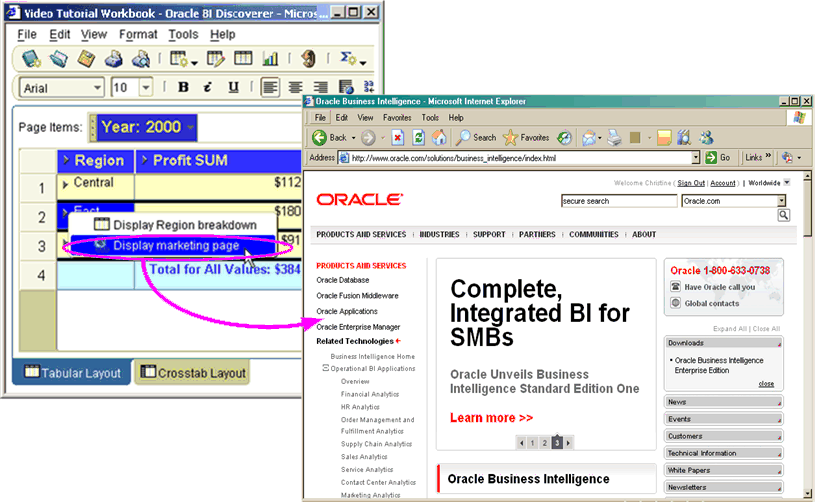Click the bar graph icon in Discoverer toolbar
The image size is (815, 502).
(x=270, y=58)
